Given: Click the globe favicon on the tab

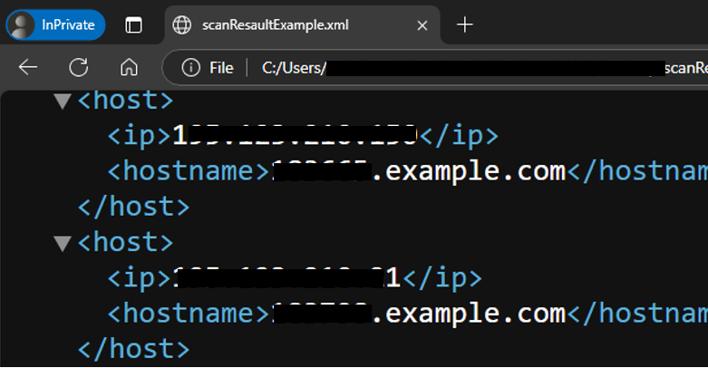Looking at the screenshot, I should [x=182, y=25].
